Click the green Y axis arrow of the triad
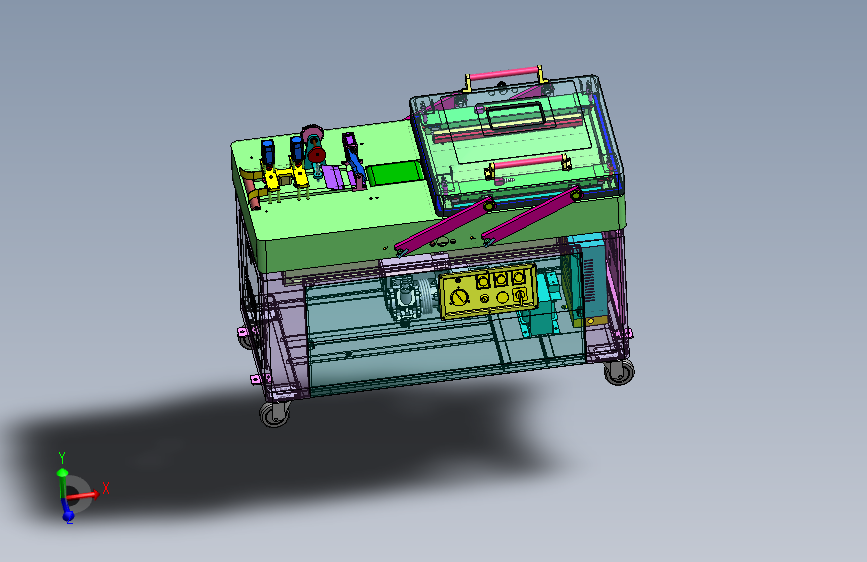Image resolution: width=867 pixels, height=562 pixels. click(x=62, y=482)
